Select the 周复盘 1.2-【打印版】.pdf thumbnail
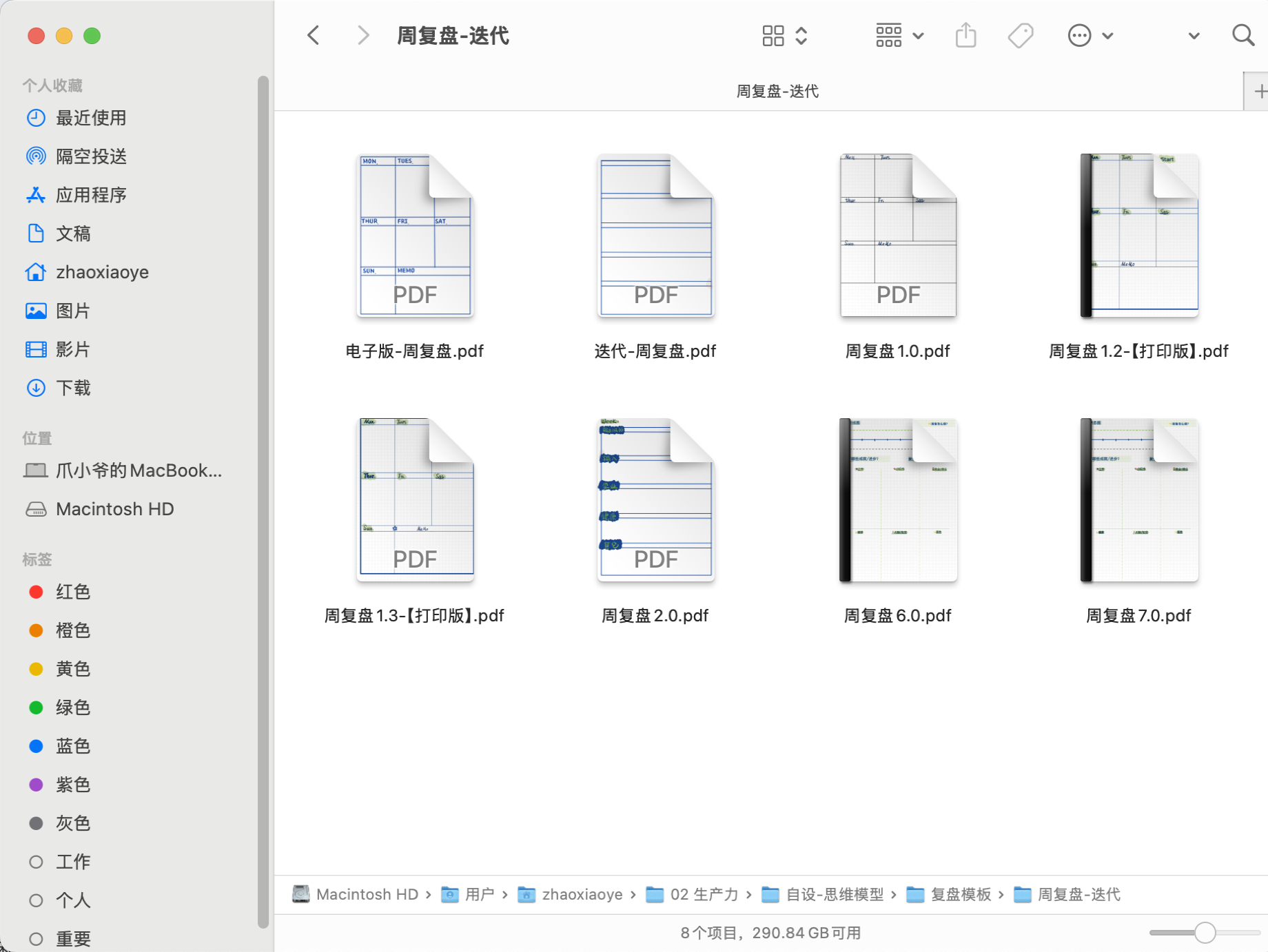 point(1139,236)
